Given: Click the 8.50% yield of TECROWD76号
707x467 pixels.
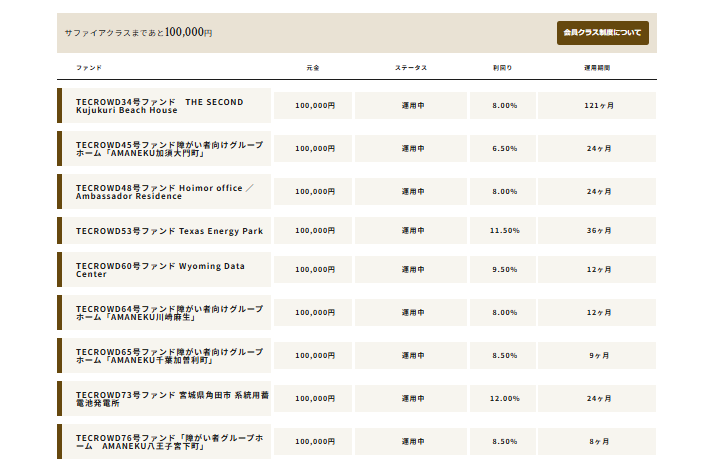Looking at the screenshot, I should click(503, 441).
